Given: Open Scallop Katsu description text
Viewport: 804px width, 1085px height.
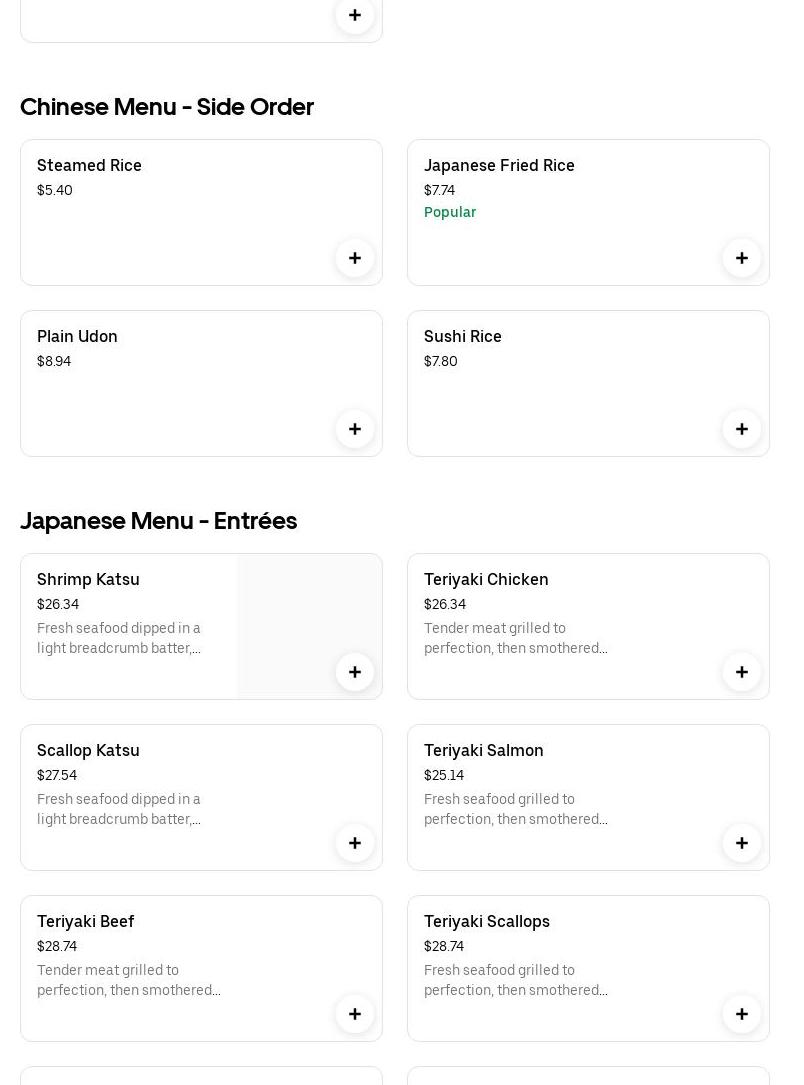Looking at the screenshot, I should 119,809.
